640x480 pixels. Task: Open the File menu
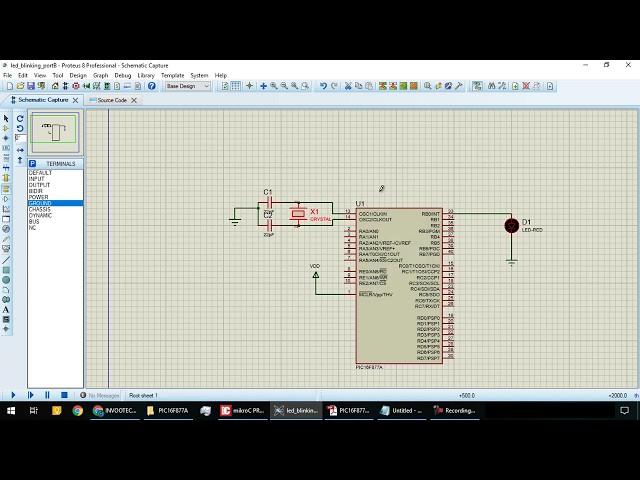pos(8,76)
